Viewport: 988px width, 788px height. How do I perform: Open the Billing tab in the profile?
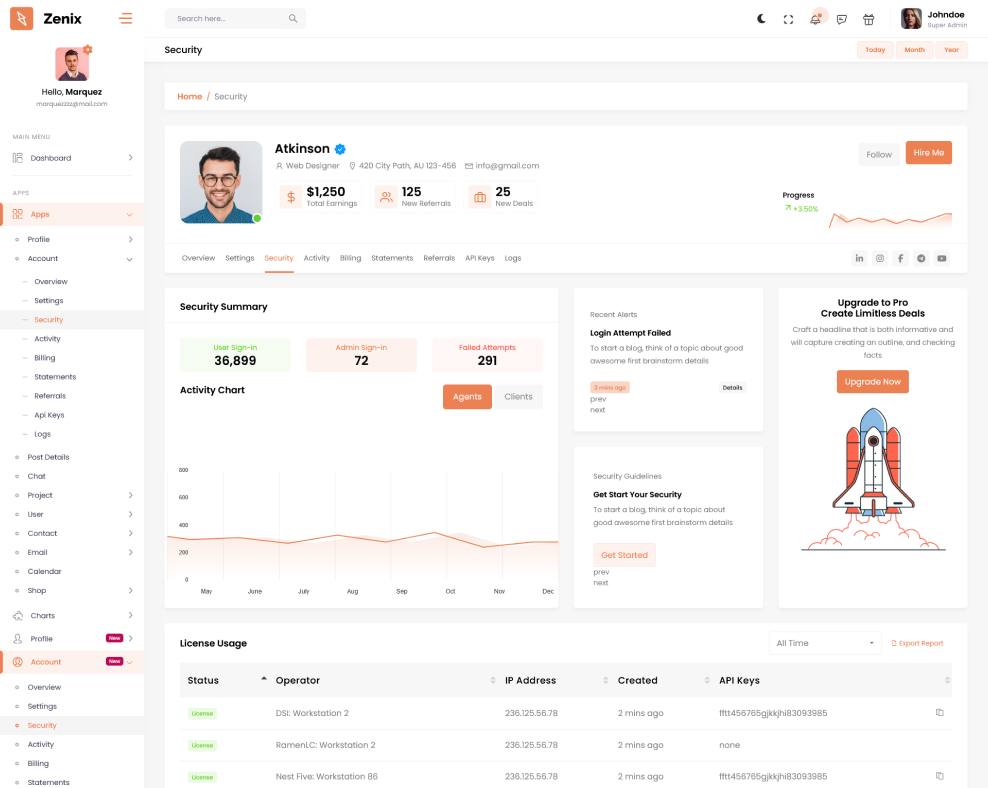coord(350,258)
